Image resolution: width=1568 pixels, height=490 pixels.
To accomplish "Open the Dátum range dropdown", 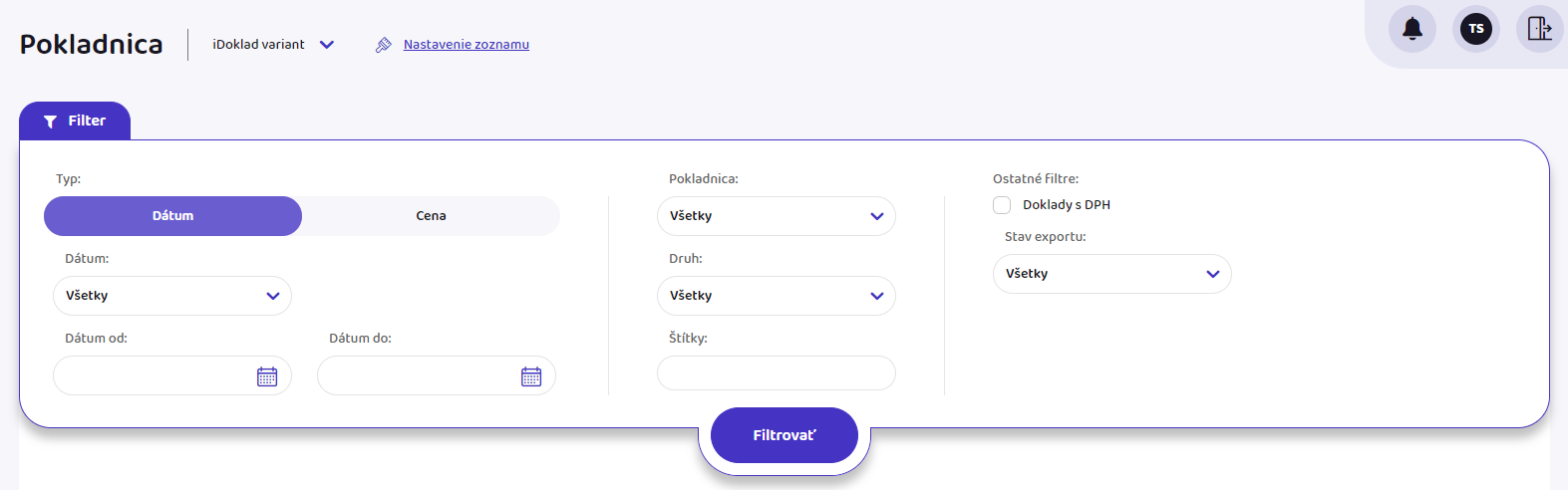I will click(x=171, y=296).
